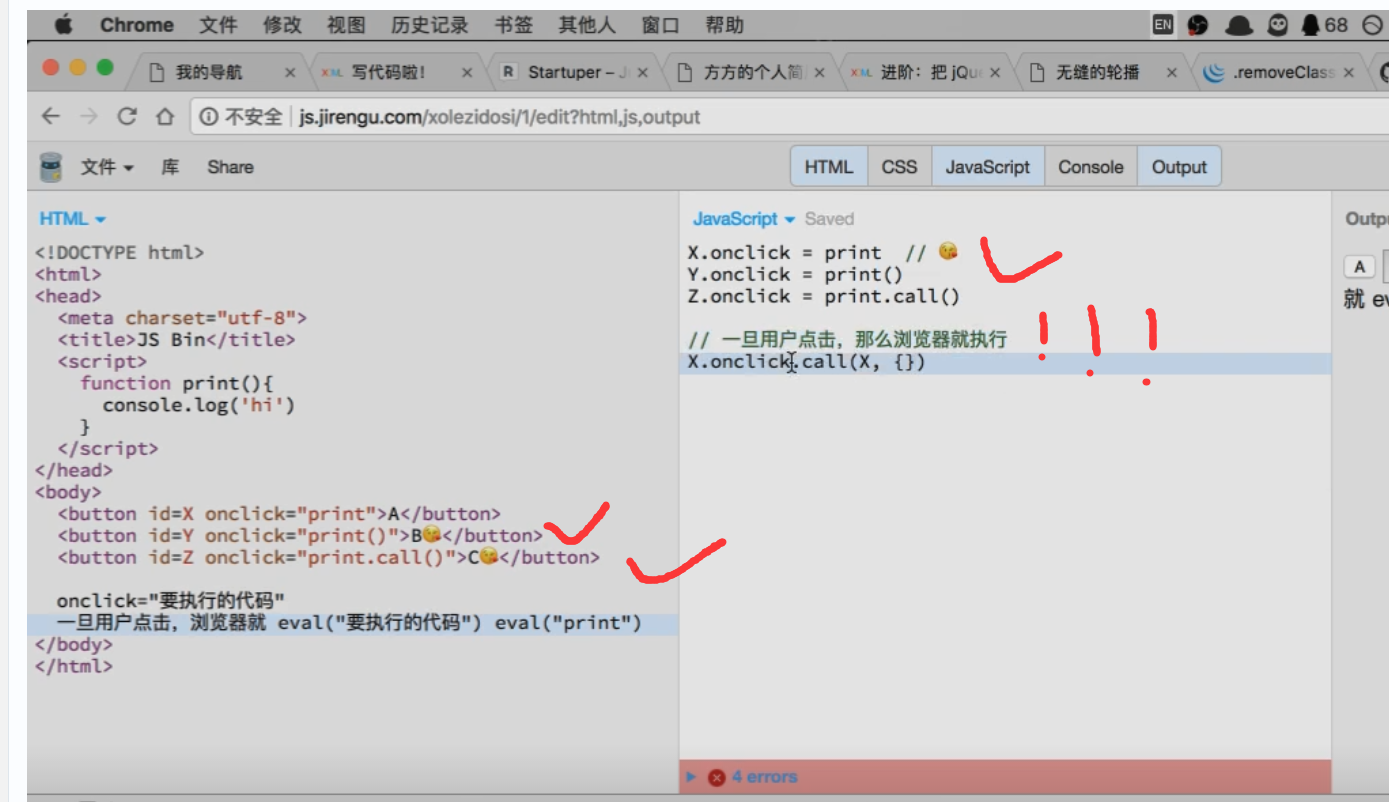Go to the browser home page
Image resolution: width=1389 pixels, height=802 pixels.
pos(164,117)
